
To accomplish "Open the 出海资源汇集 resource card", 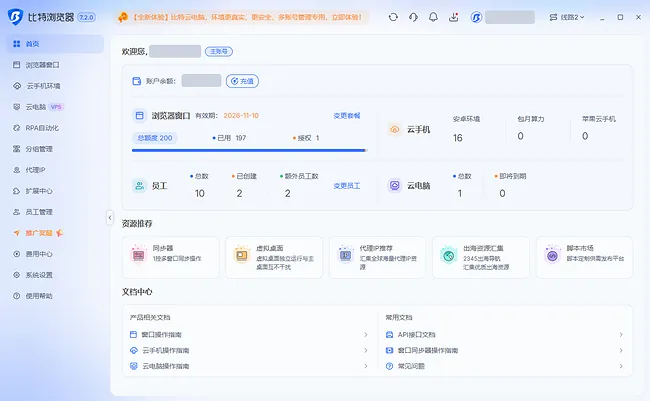I will (481, 258).
